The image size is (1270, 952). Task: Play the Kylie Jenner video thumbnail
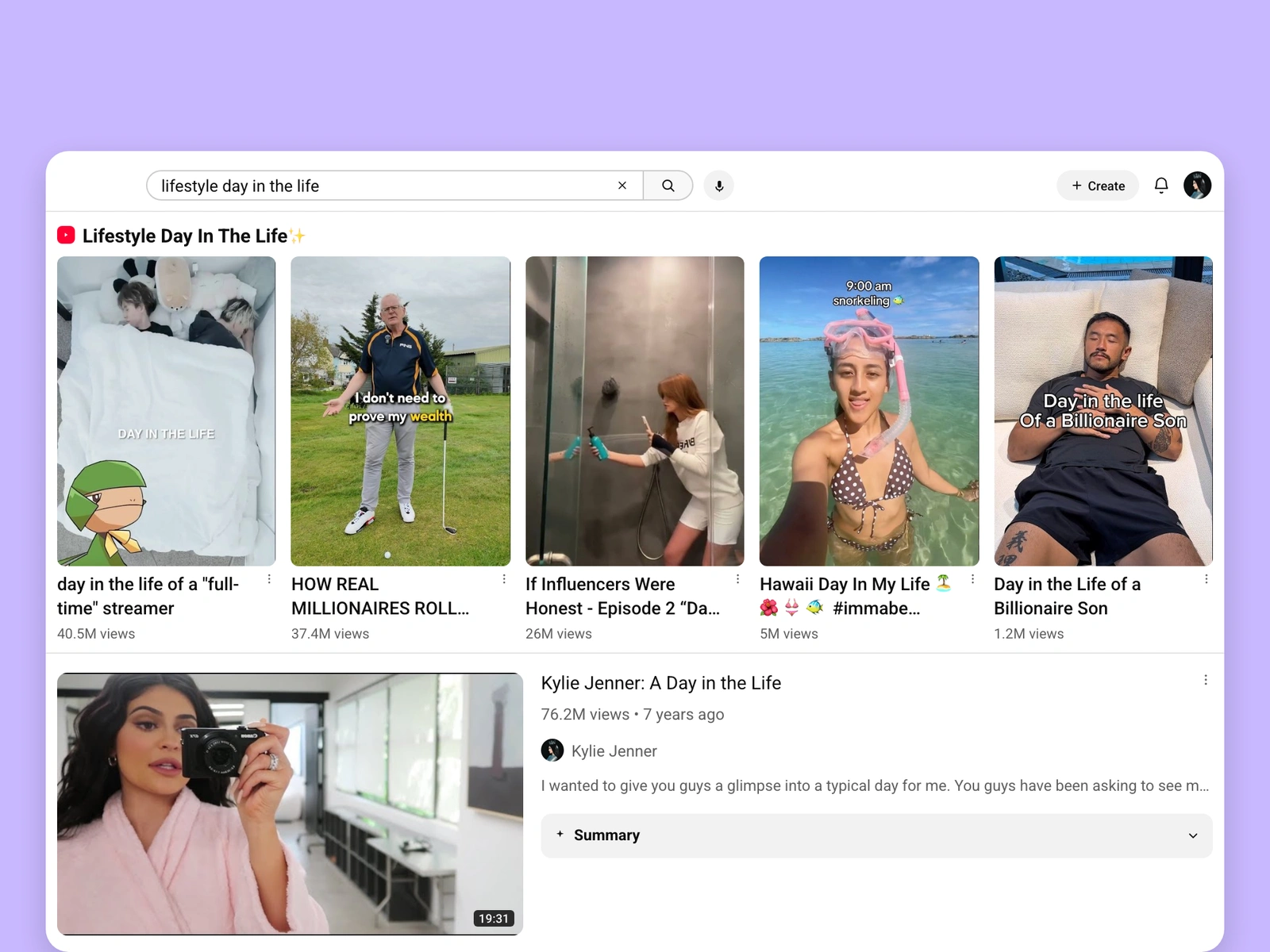click(x=290, y=804)
